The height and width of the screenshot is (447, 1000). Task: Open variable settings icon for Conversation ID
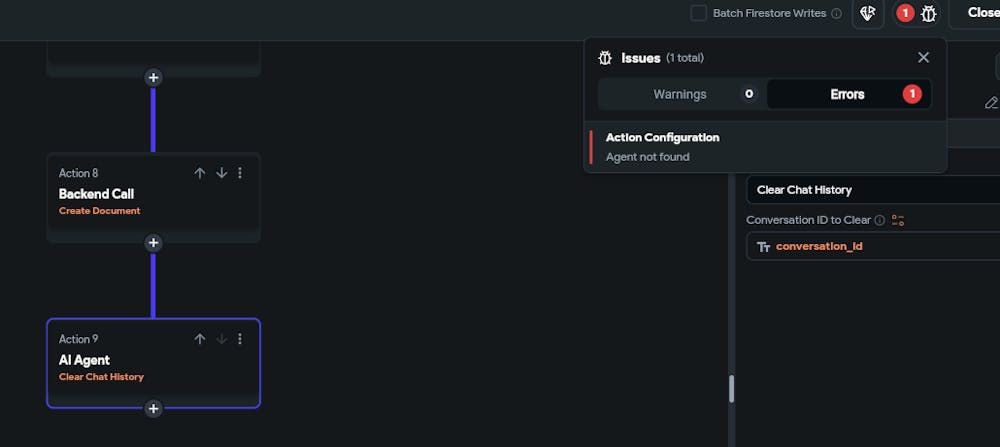pos(898,220)
